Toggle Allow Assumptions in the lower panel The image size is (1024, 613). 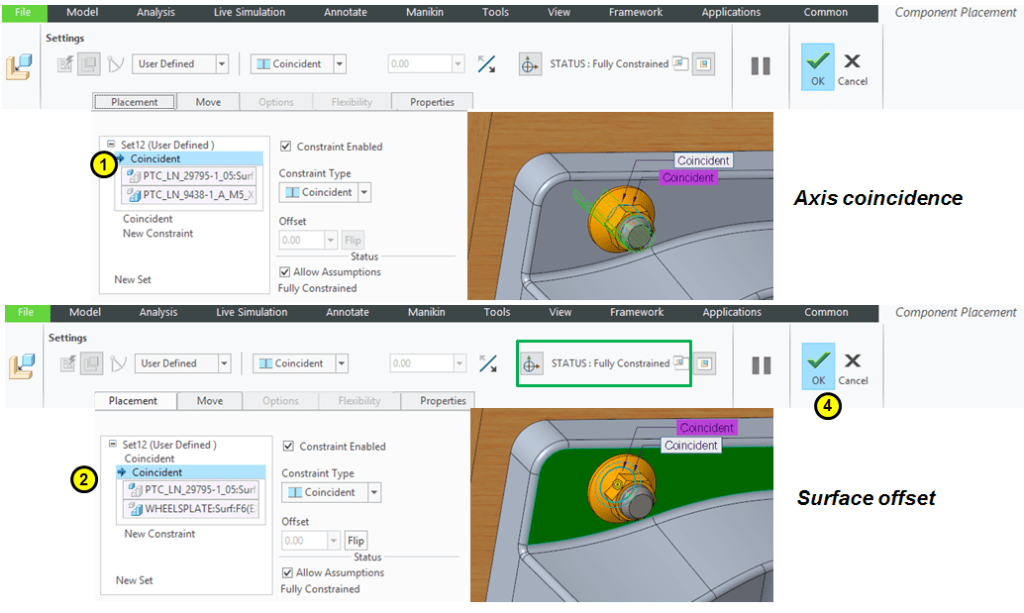(x=288, y=573)
